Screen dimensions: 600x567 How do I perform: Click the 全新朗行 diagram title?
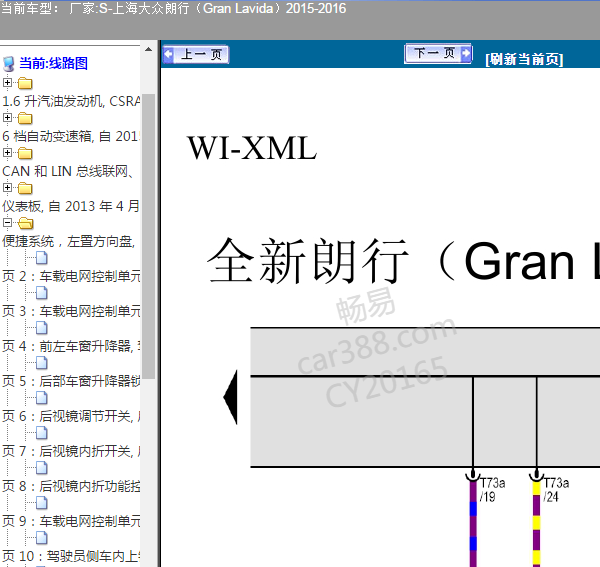(x=403, y=261)
